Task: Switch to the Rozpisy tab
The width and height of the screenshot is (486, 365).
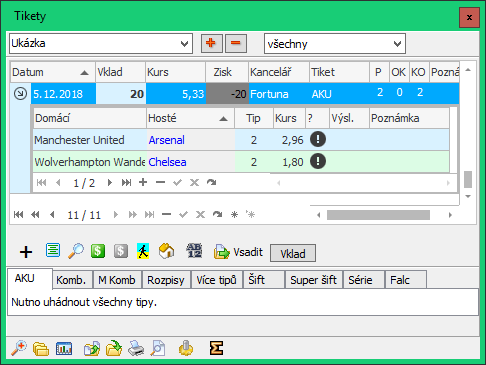Action: [166, 280]
